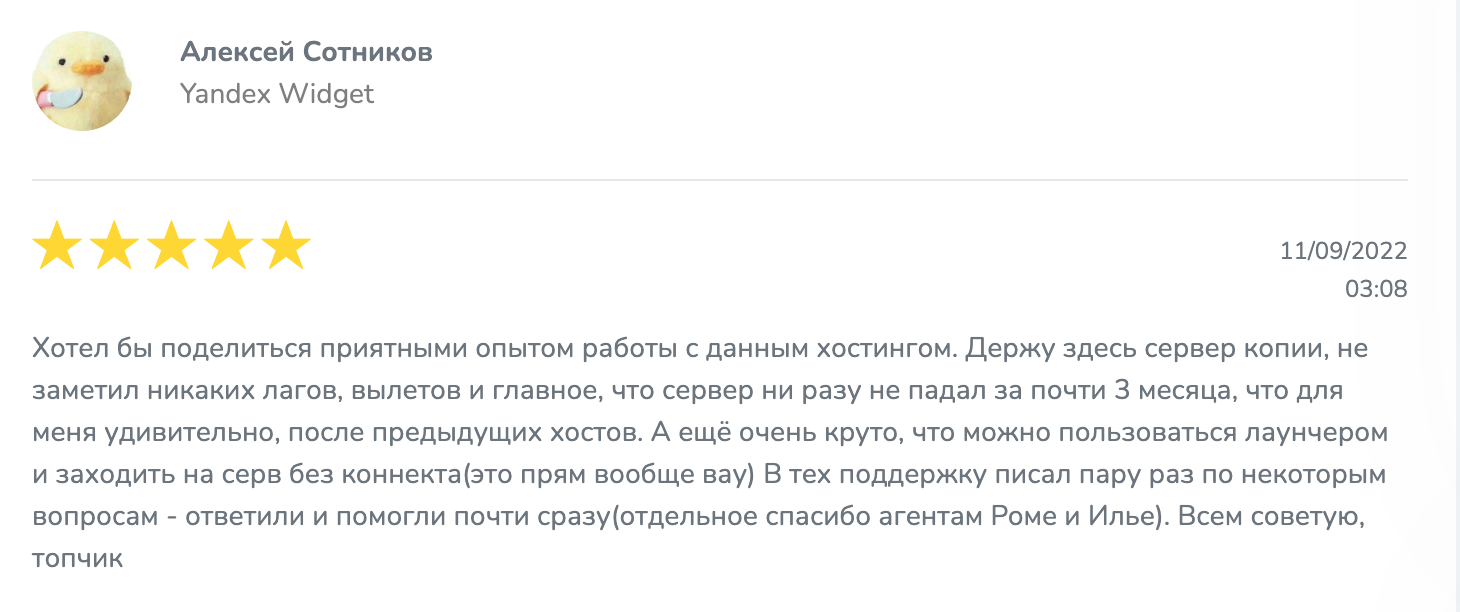Select the fourth rating star
Image resolution: width=1460 pixels, height=612 pixels.
pos(229,247)
